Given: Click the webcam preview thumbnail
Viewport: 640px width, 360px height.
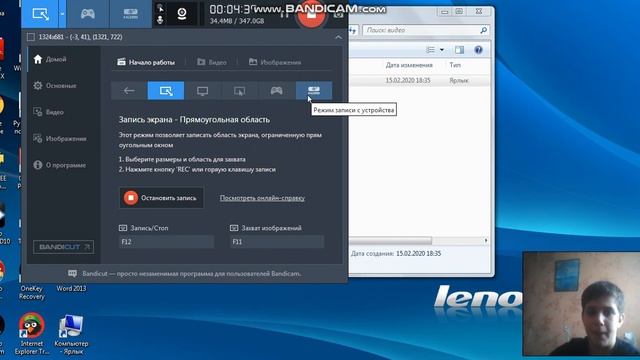Looking at the screenshot, I should coord(581,304).
